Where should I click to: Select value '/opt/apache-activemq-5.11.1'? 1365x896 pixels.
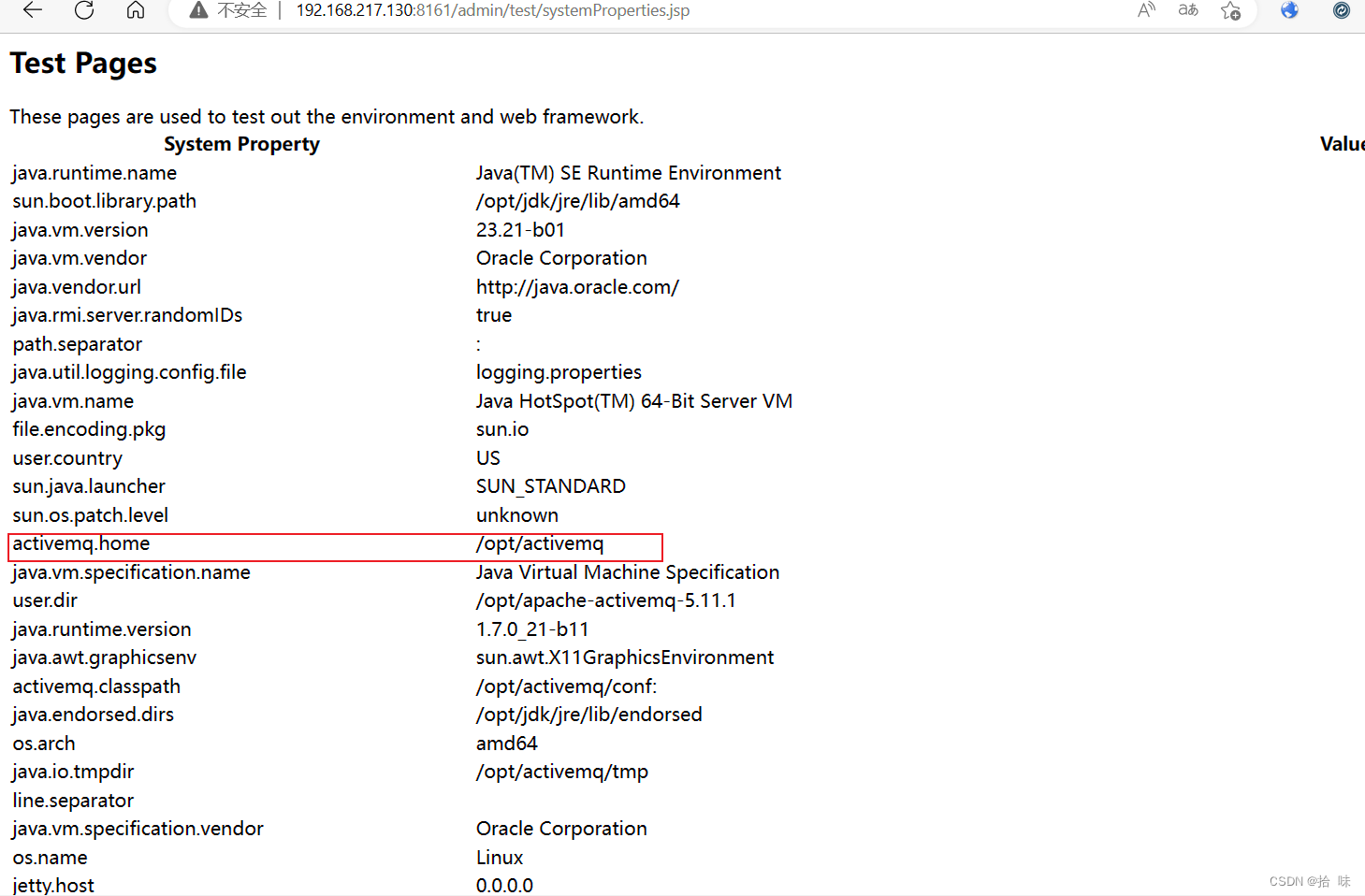point(606,600)
